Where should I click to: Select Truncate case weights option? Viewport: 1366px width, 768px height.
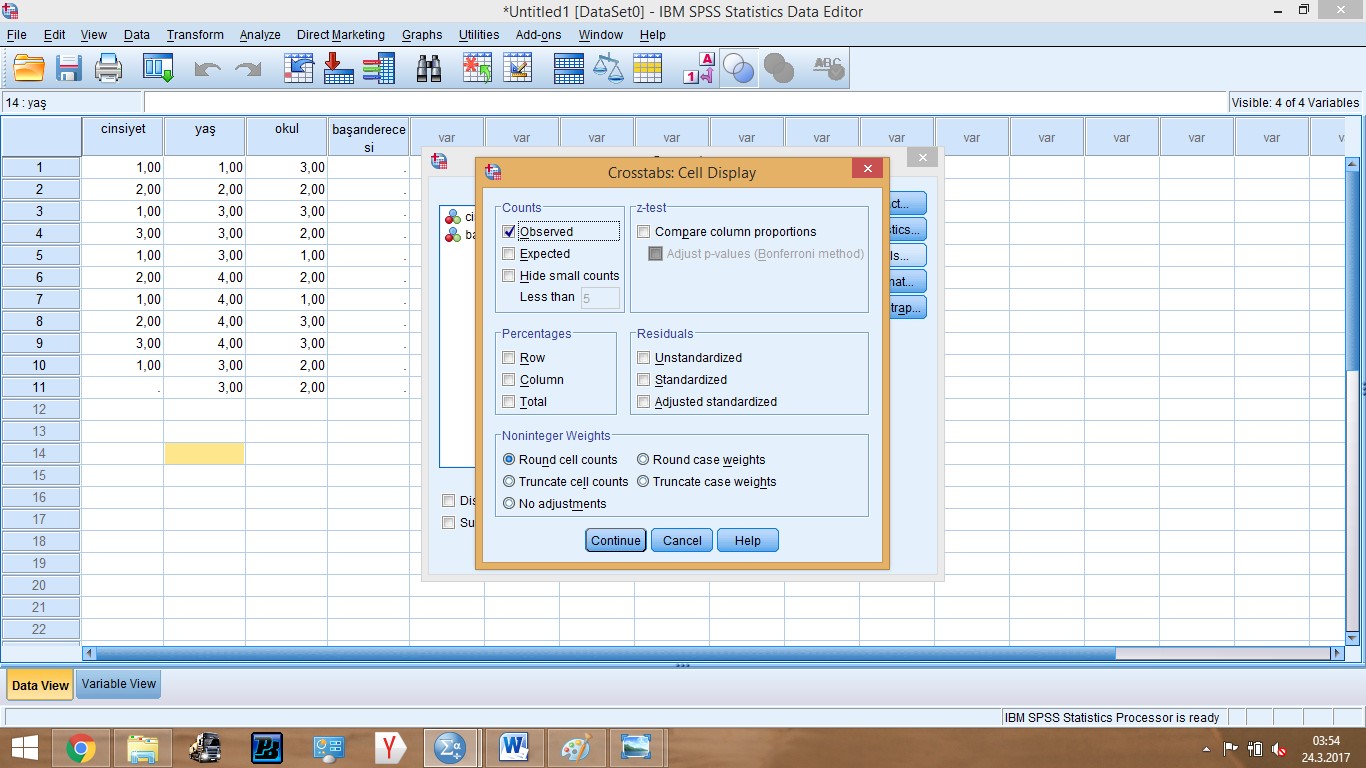point(643,481)
